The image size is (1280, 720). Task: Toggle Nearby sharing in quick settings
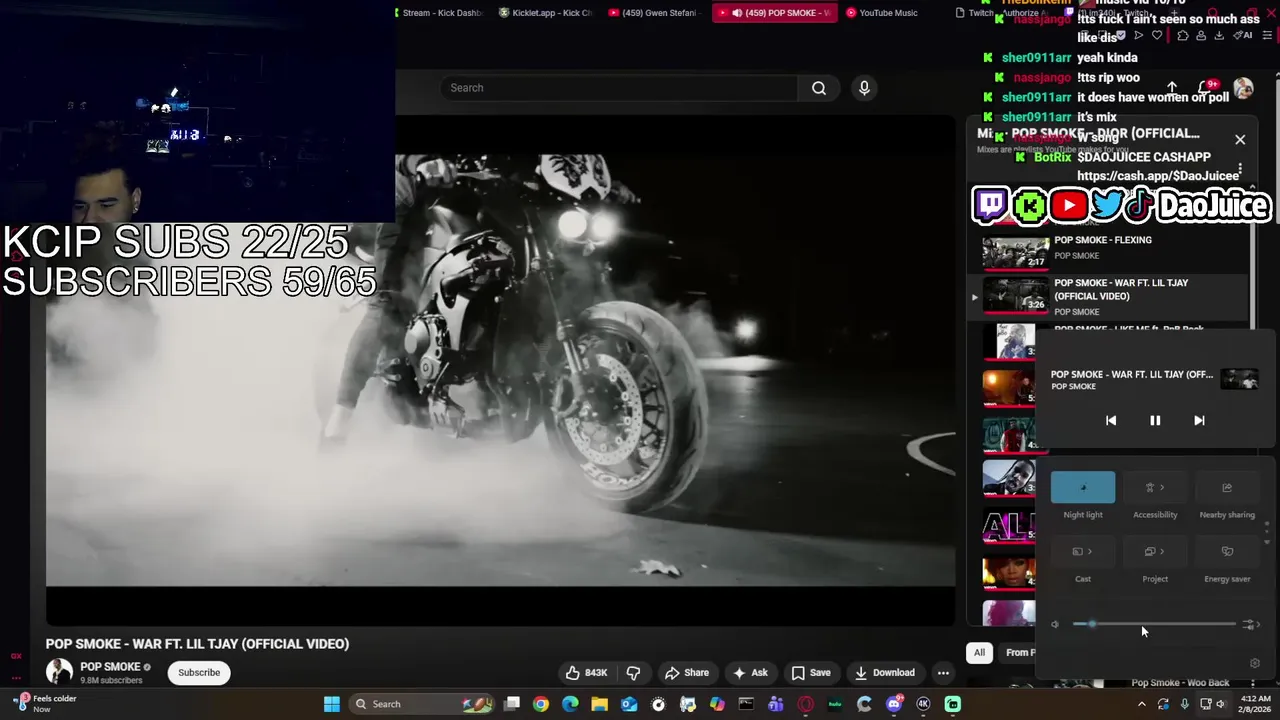click(x=1227, y=488)
